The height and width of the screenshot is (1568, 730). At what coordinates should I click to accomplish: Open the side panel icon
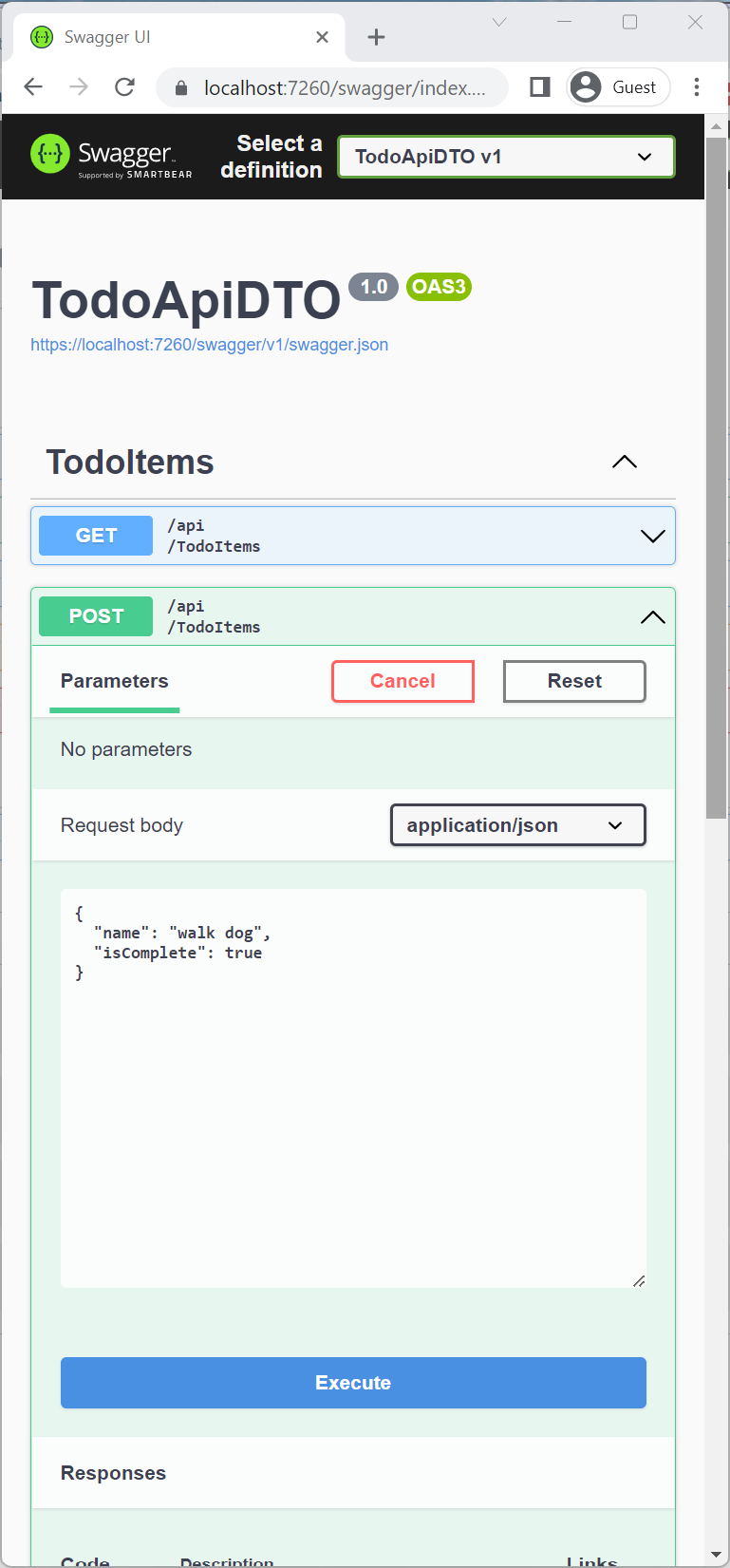[x=540, y=87]
